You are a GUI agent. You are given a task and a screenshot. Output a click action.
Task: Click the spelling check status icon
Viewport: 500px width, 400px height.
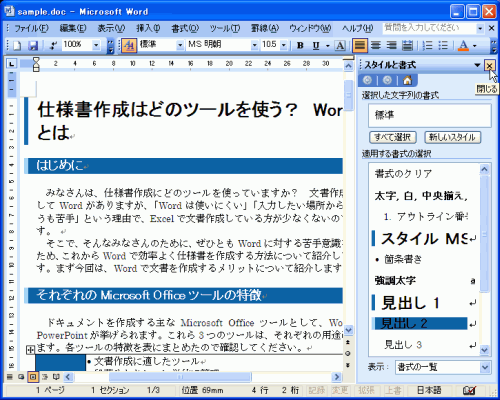[470, 390]
